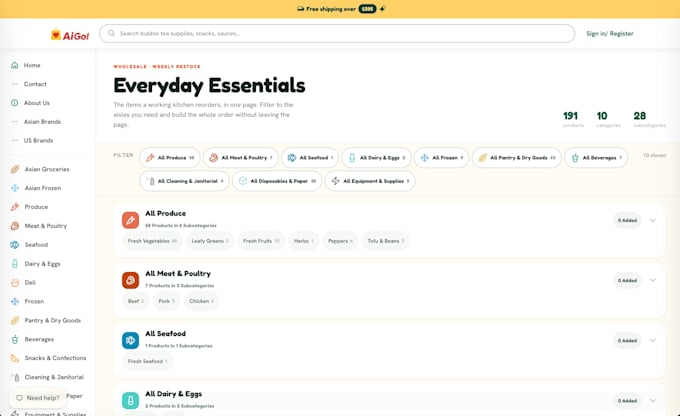Image resolution: width=680 pixels, height=416 pixels.
Task: Click the Asian Frozen snowflake icon
Action: coord(15,188)
